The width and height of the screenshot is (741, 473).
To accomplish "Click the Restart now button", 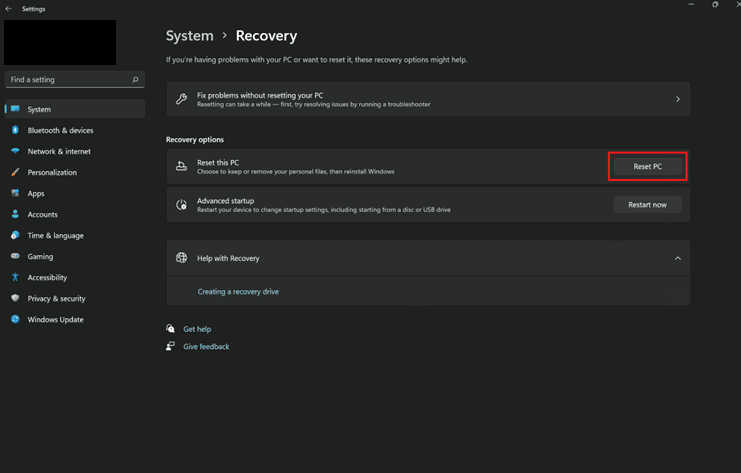I will (647, 205).
